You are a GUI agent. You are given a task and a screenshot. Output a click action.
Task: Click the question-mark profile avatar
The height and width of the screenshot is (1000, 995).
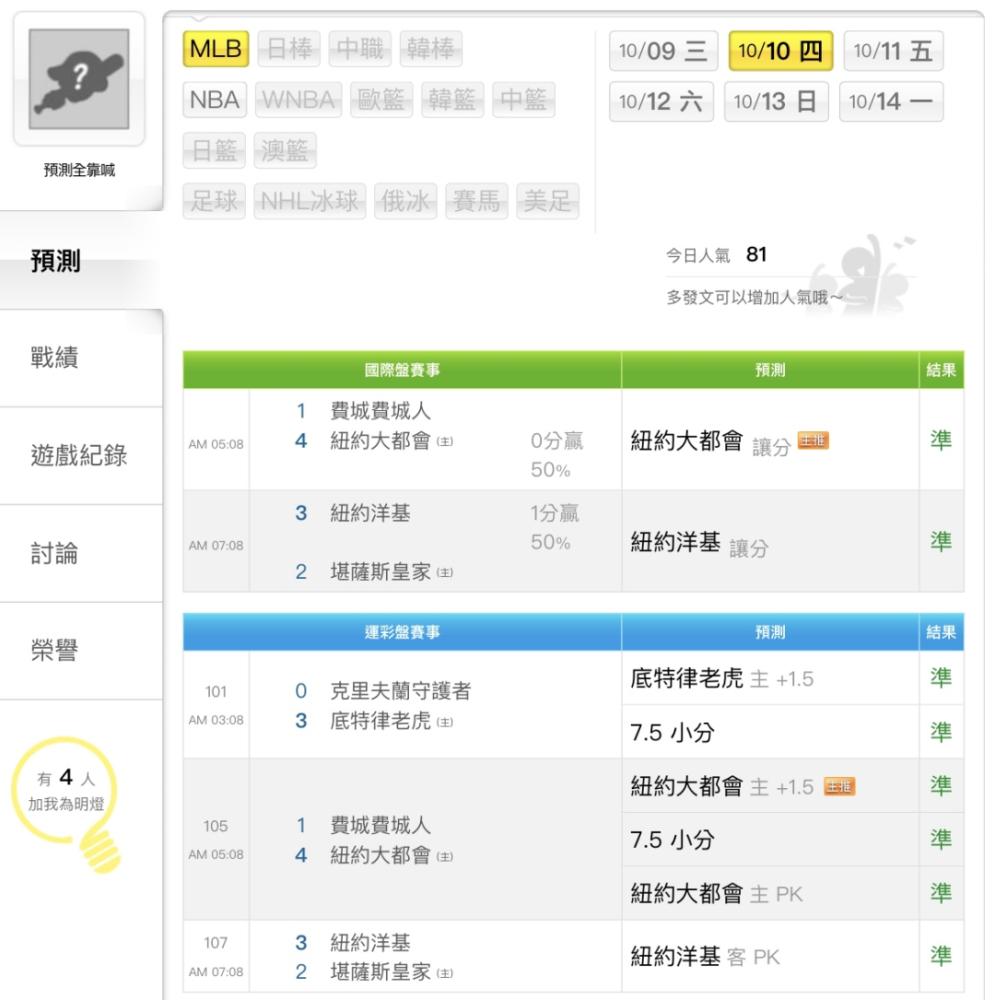(79, 78)
